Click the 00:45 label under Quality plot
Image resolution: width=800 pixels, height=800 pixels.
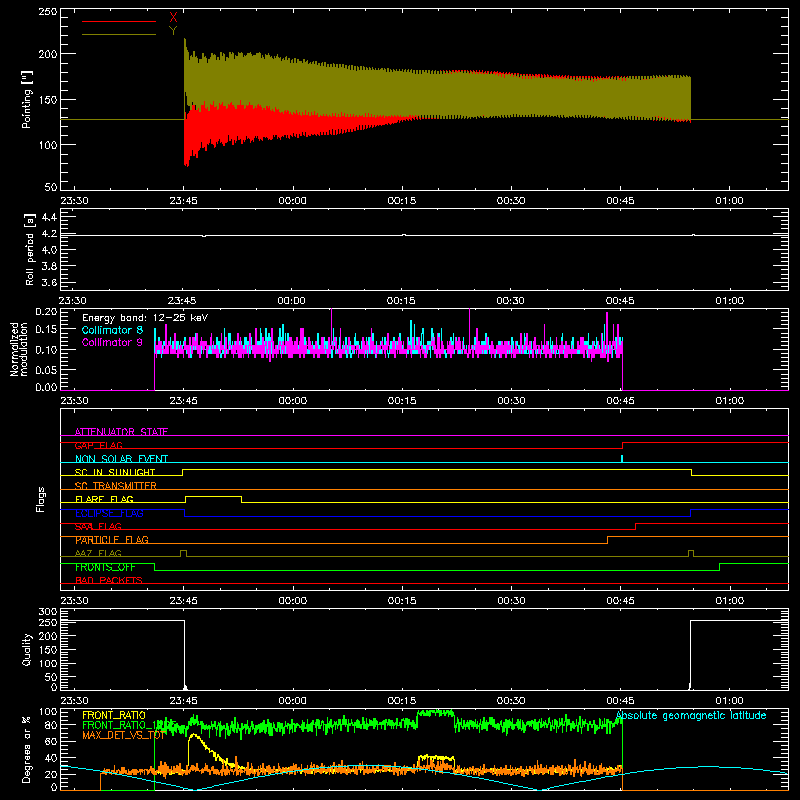[620, 701]
